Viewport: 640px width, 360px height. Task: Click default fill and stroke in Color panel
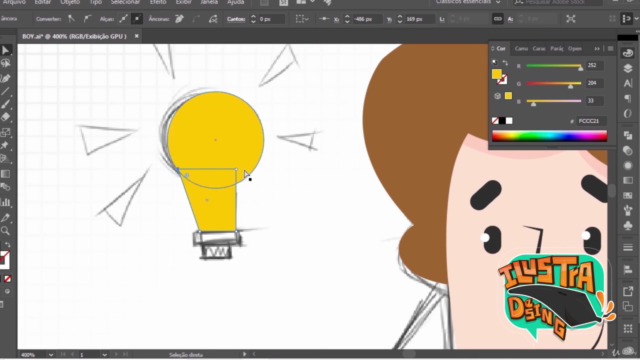(x=495, y=62)
